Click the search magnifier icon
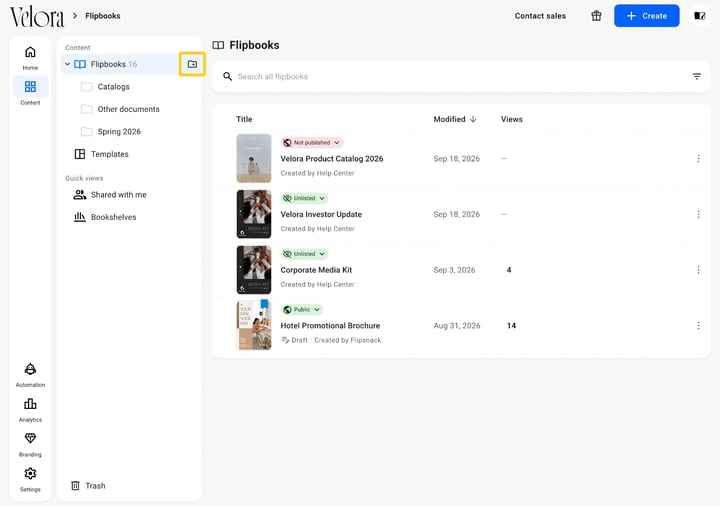 227,76
